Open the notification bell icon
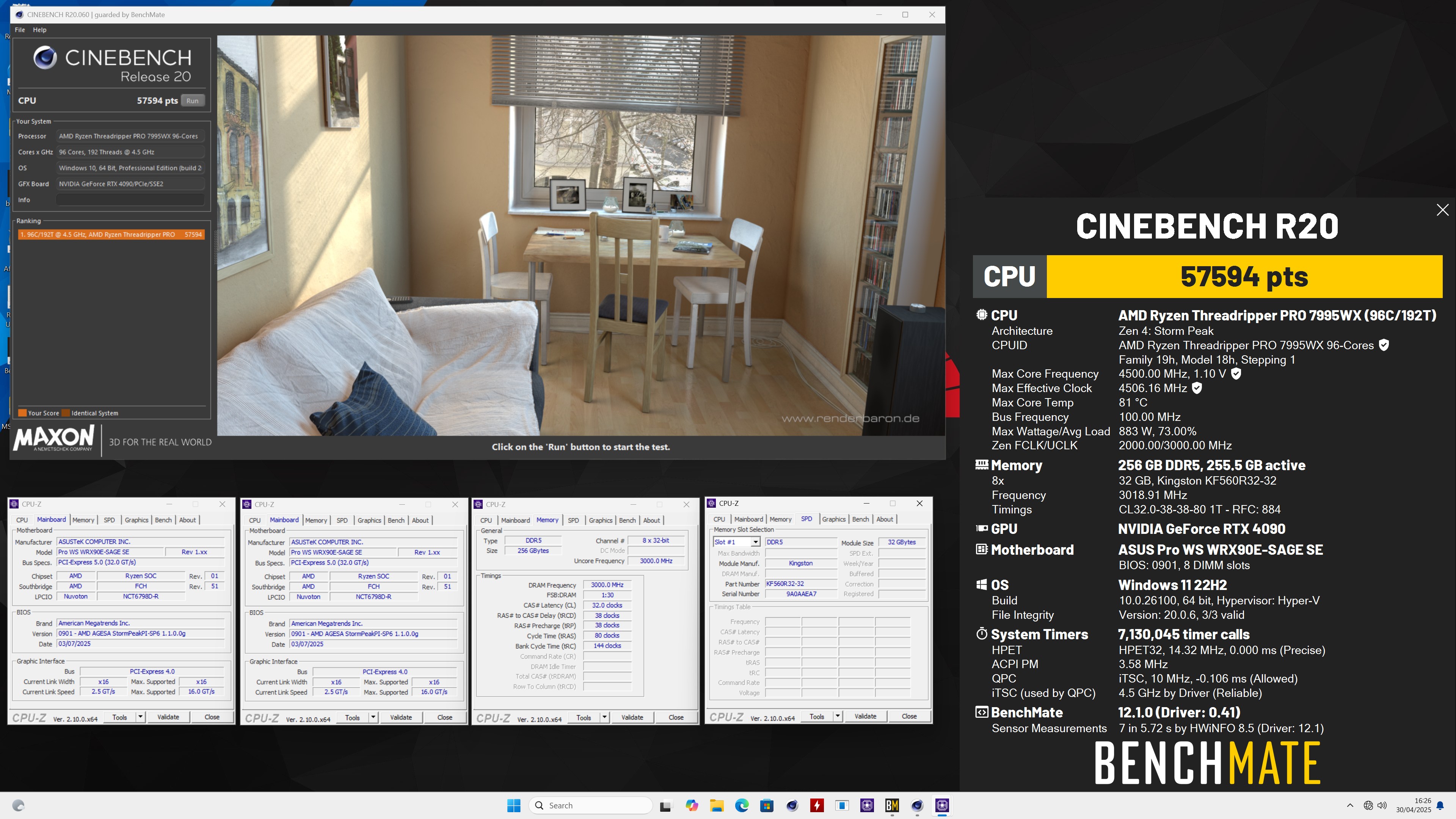Screen dimensions: 1456x819 (x=1441, y=805)
